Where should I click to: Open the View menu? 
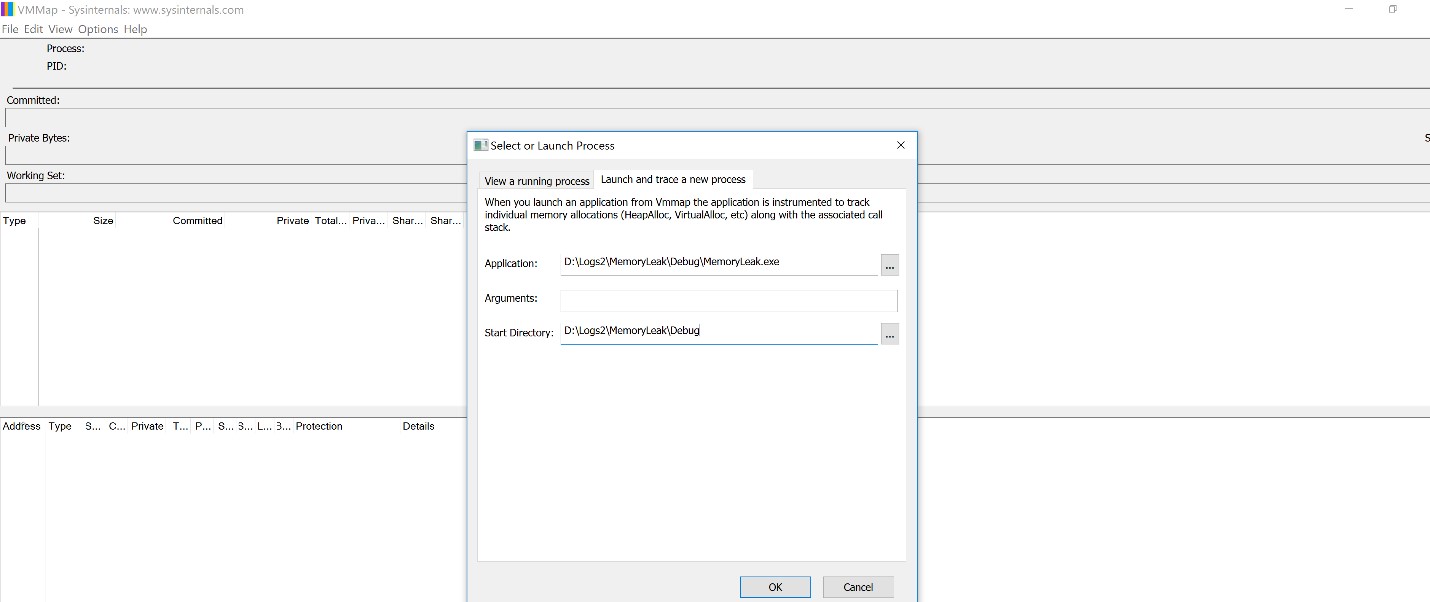60,29
